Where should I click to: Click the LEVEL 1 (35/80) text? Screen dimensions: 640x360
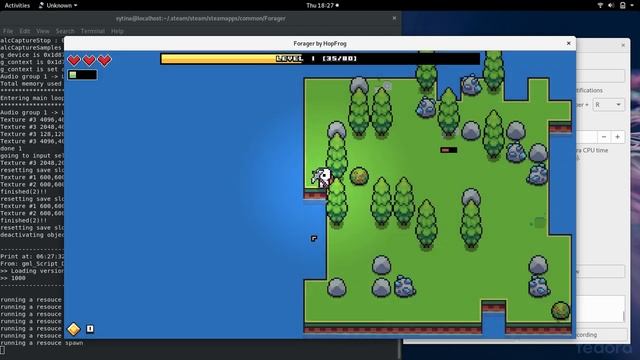pyautogui.click(x=316, y=59)
